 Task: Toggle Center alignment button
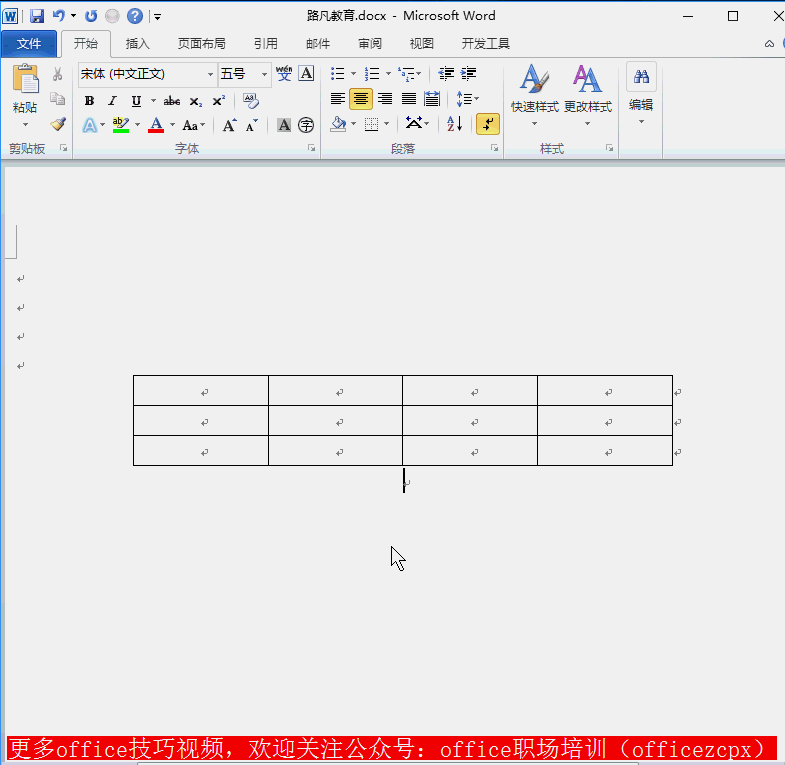pyautogui.click(x=360, y=99)
